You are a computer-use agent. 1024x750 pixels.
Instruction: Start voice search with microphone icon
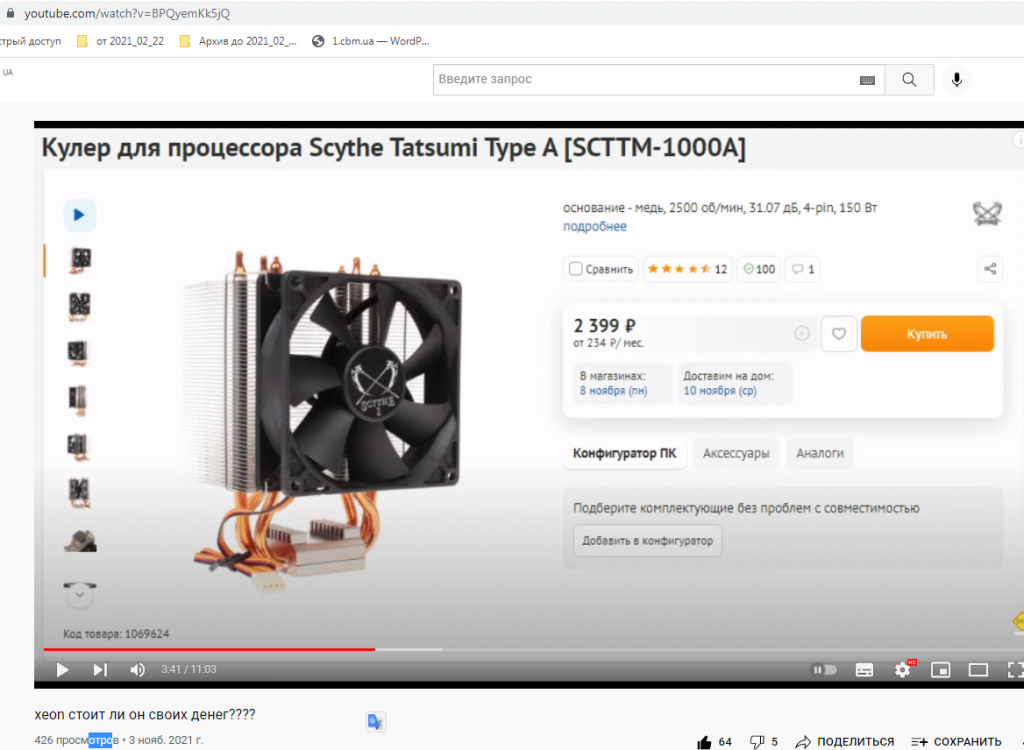tap(957, 80)
